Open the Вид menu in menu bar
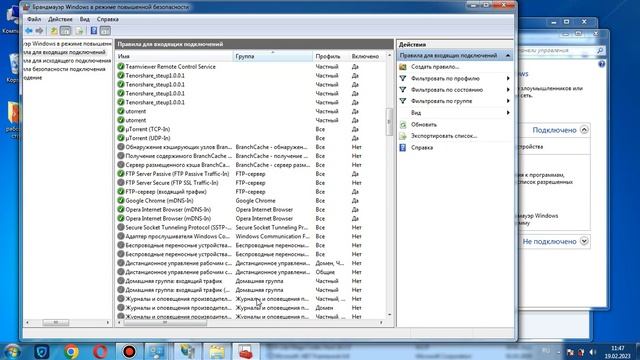This screenshot has width=640, height=360. 84,19
